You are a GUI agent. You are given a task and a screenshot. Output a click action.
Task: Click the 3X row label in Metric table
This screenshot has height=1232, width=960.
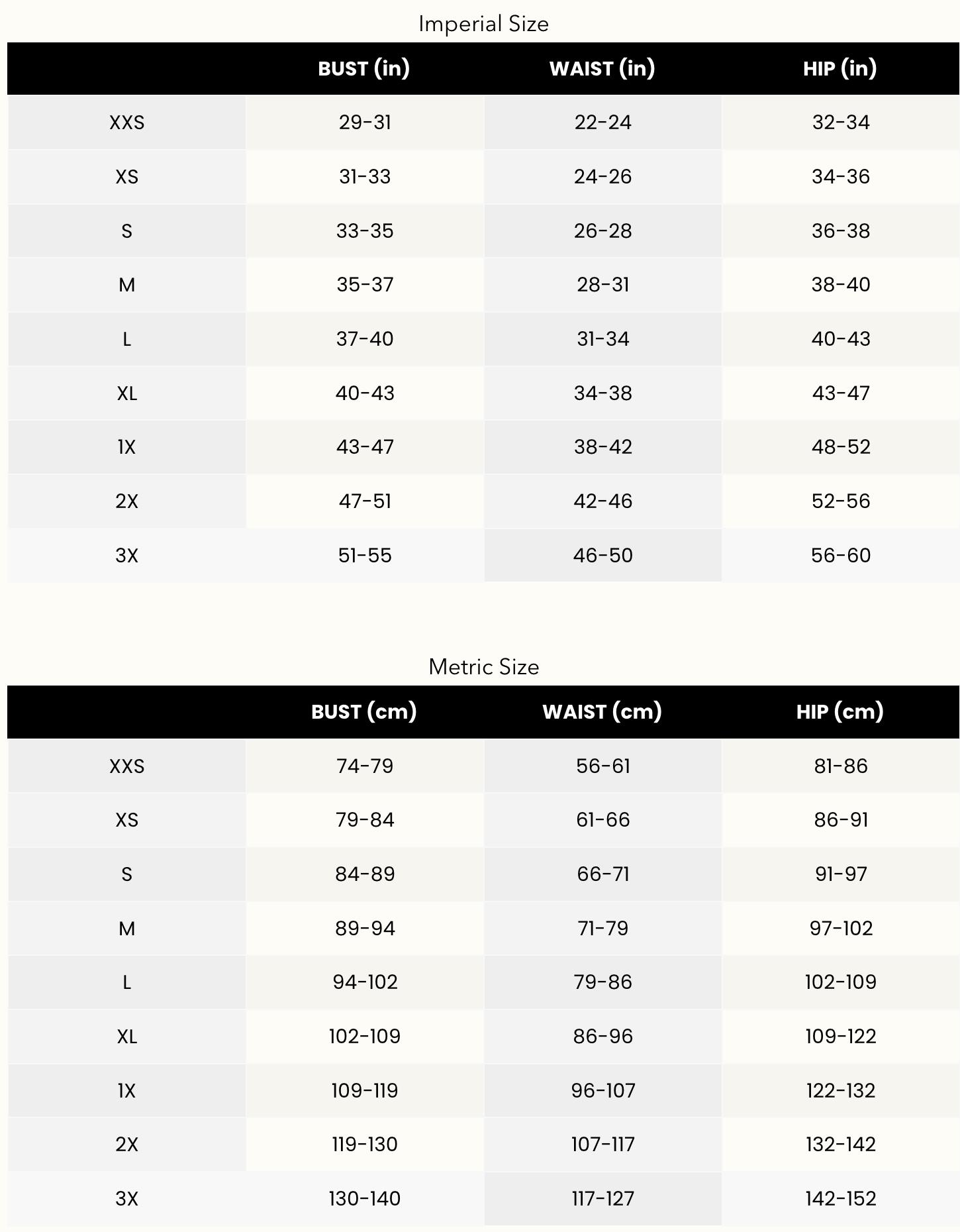(x=126, y=1198)
